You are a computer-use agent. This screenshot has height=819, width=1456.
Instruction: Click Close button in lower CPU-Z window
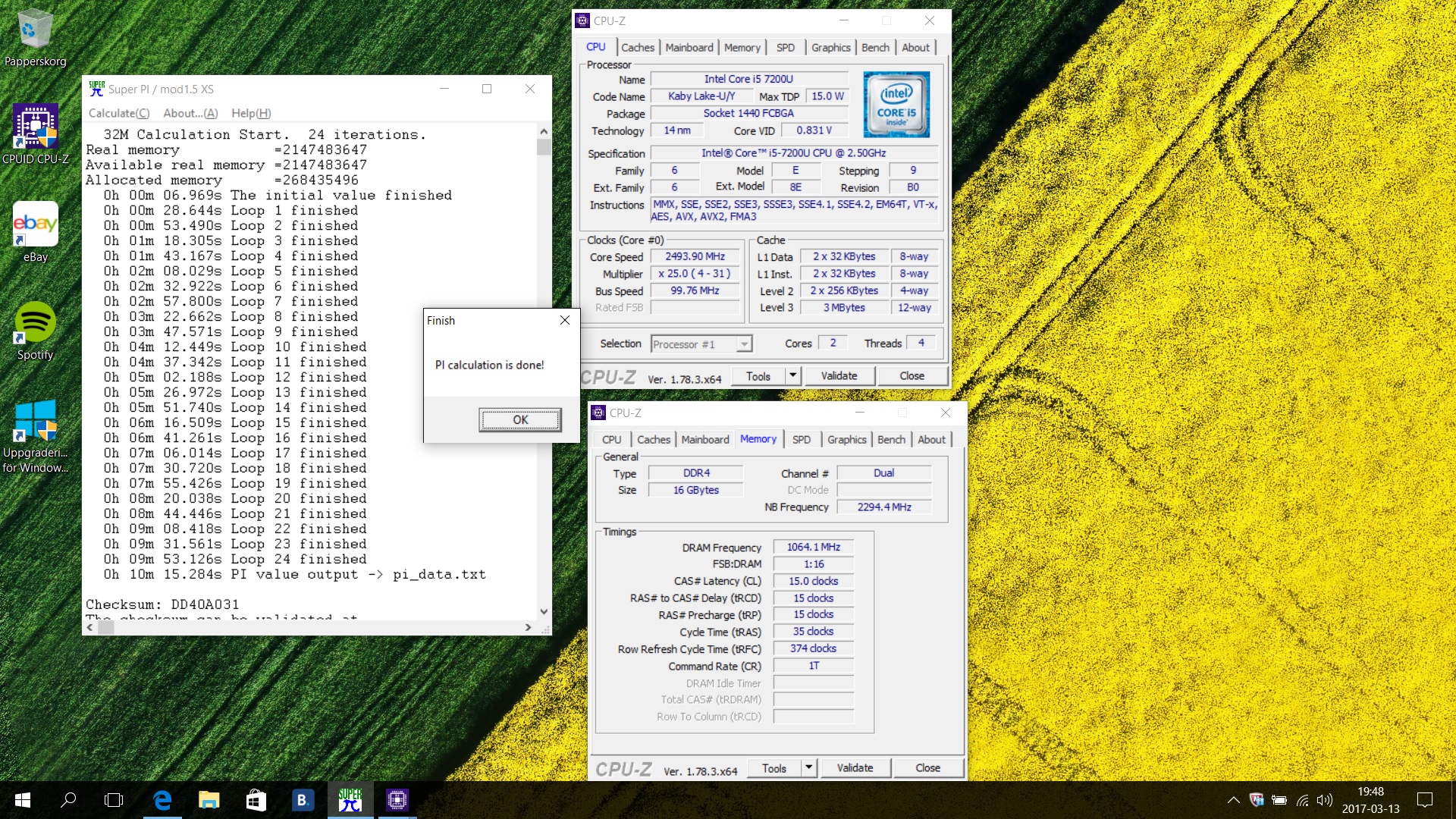coord(927,768)
